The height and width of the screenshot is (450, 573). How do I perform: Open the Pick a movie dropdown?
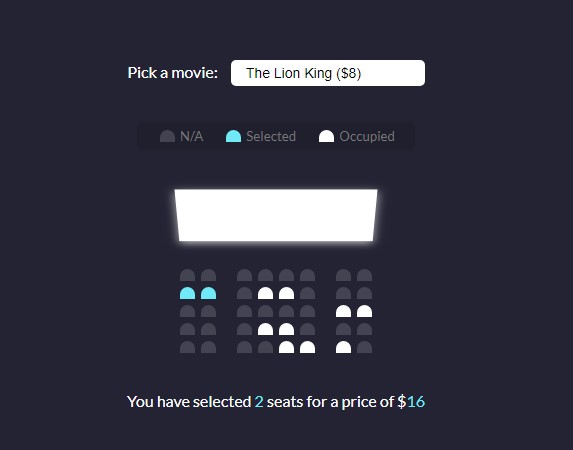[328, 73]
